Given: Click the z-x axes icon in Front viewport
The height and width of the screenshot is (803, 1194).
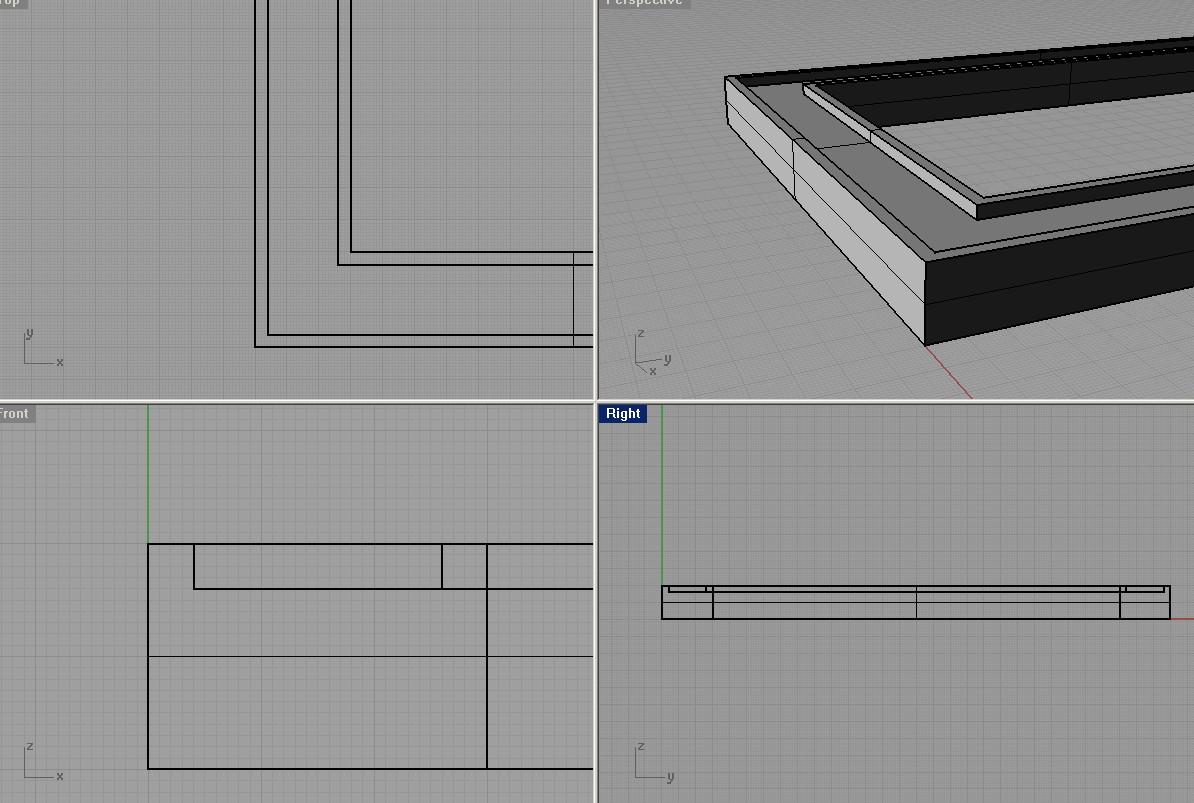Looking at the screenshot, I should tap(40, 762).
